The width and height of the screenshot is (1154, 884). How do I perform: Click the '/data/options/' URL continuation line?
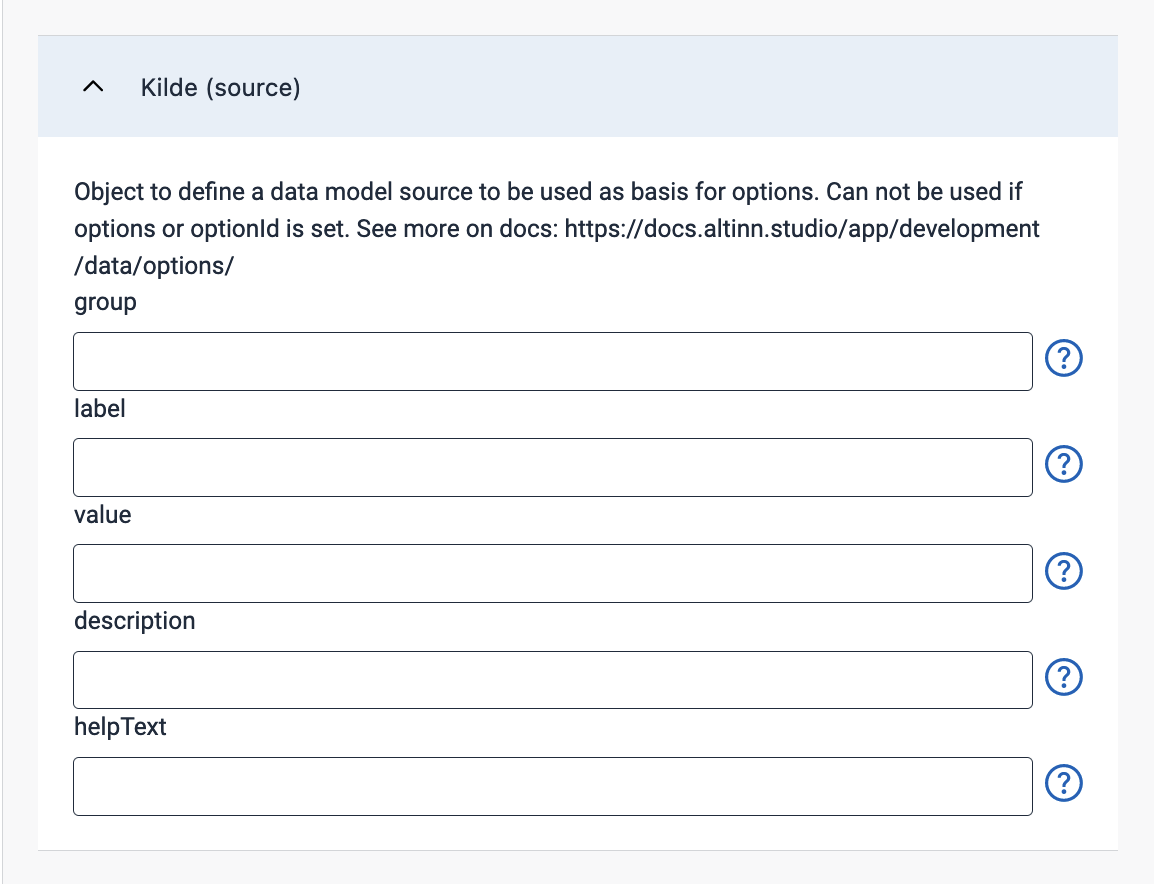154,266
